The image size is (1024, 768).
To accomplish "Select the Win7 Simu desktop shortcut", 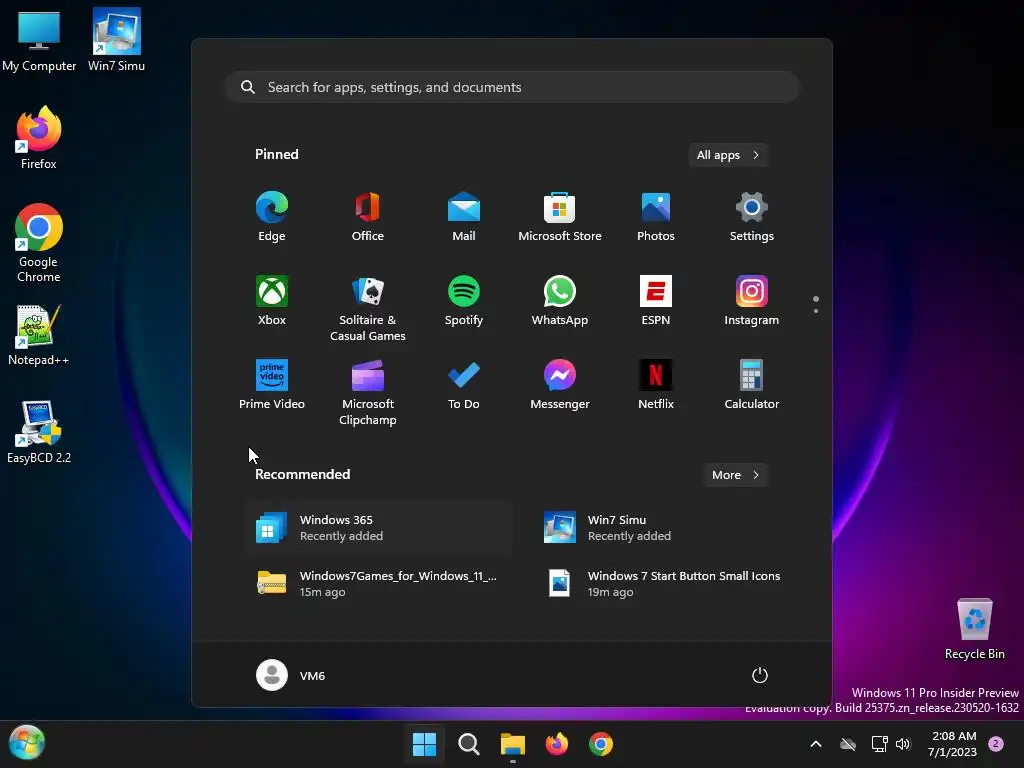I will 116,40.
